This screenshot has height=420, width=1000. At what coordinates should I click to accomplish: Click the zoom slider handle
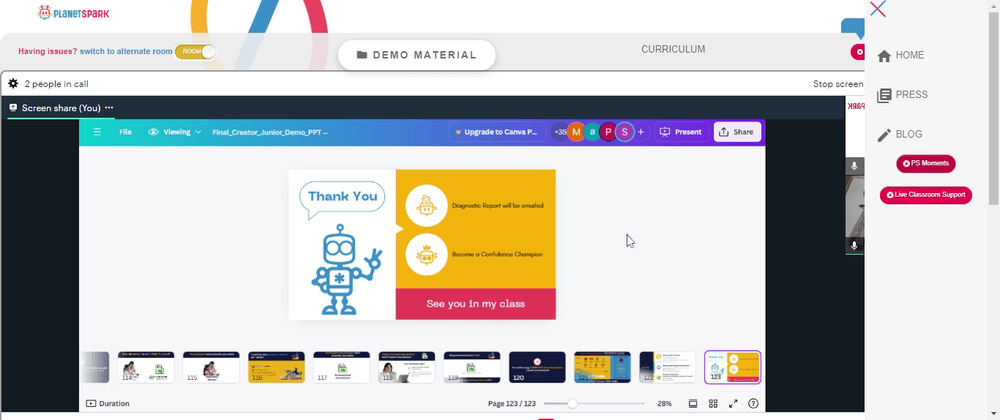tap(572, 403)
